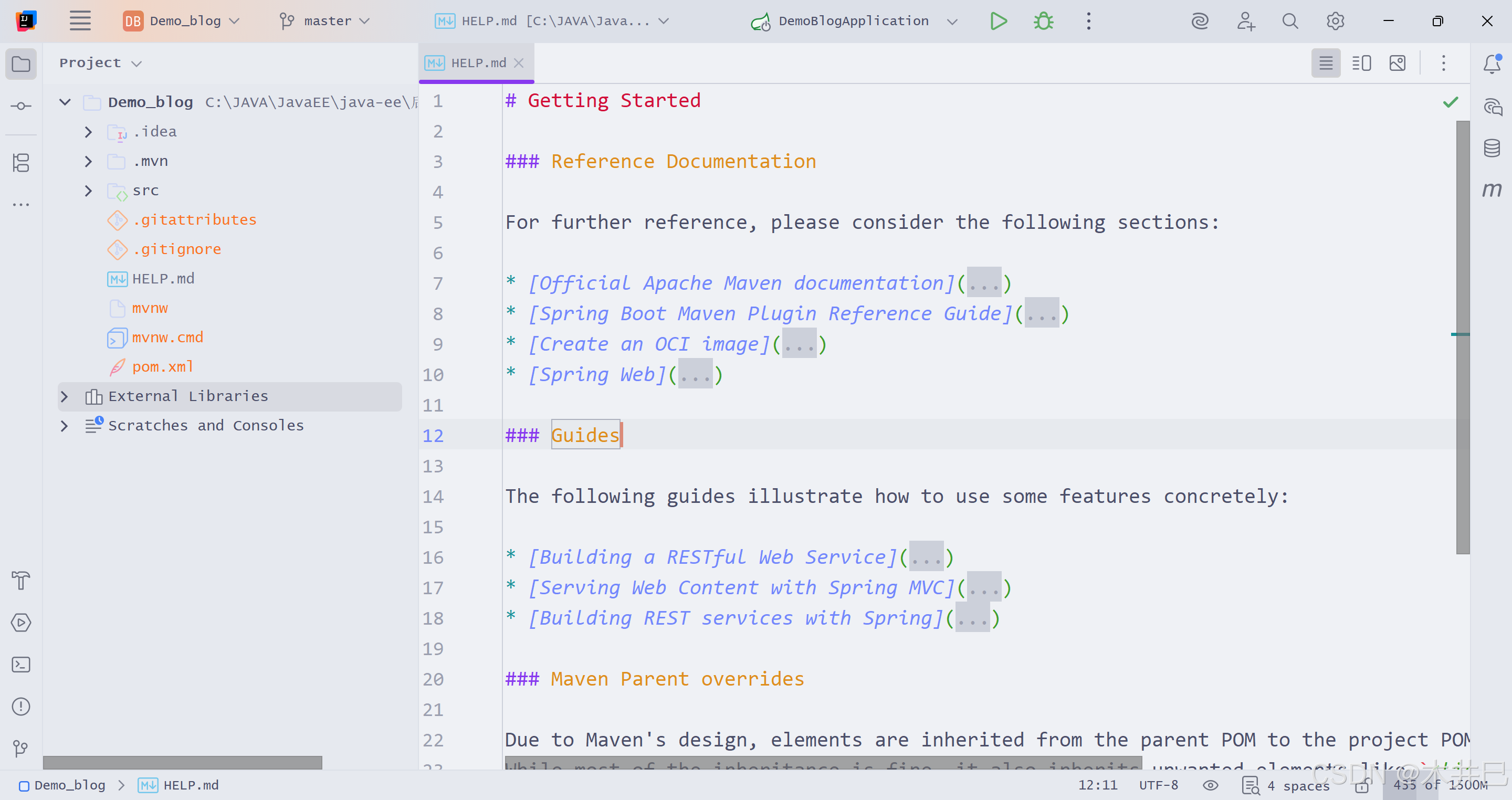Open the Notifications bell panel
The height and width of the screenshot is (800, 1512).
coord(1492,64)
